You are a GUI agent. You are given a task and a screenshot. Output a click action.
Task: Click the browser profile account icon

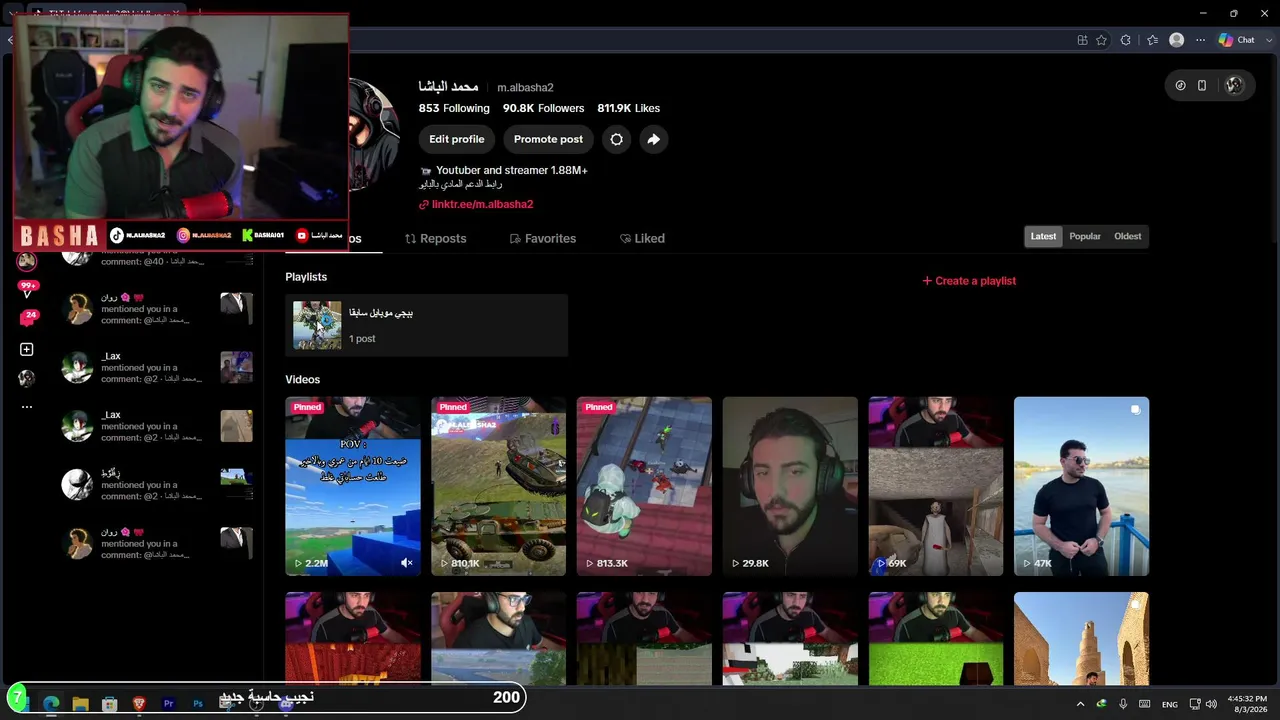click(x=1177, y=40)
